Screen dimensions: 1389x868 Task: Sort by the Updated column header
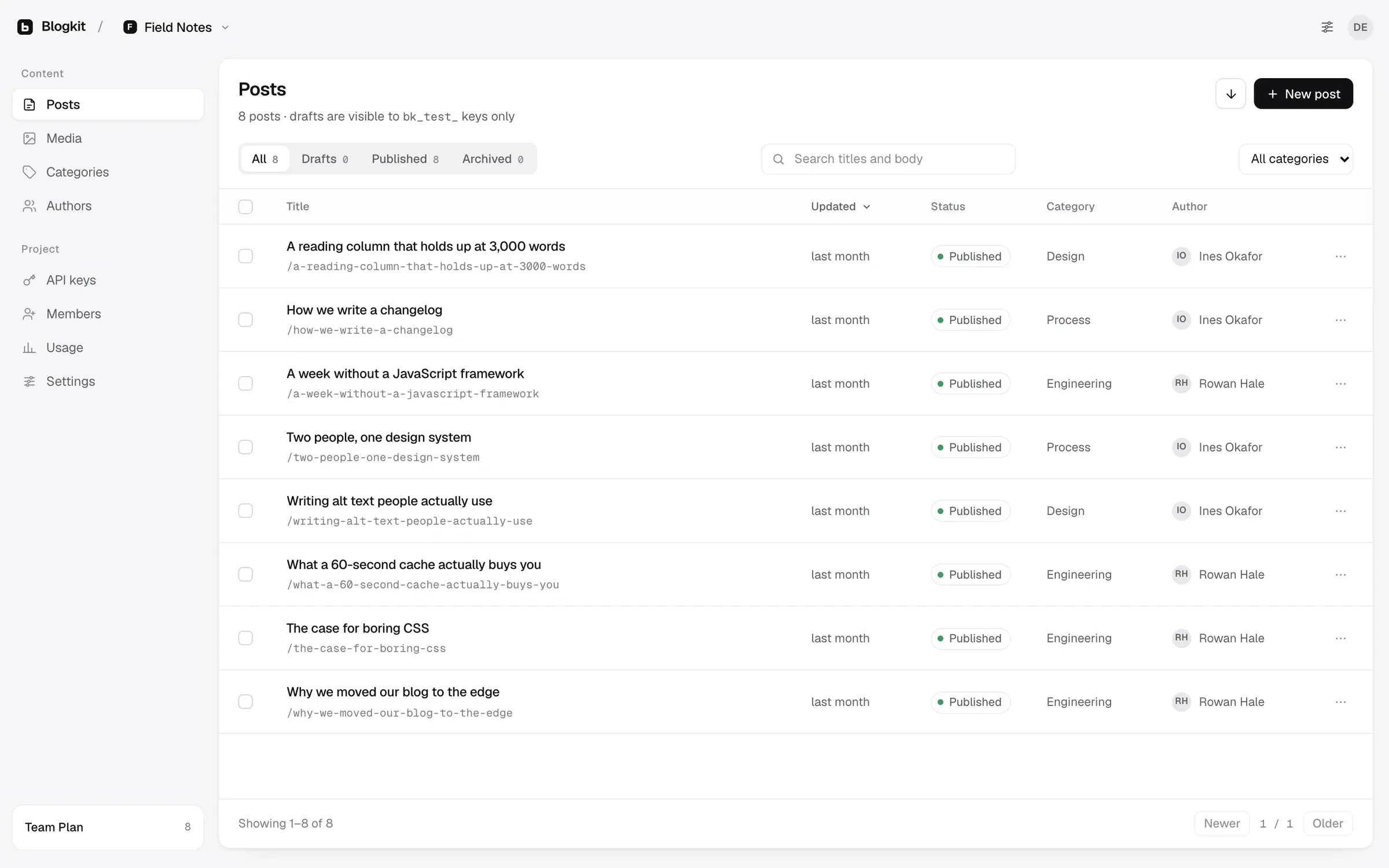[840, 207]
